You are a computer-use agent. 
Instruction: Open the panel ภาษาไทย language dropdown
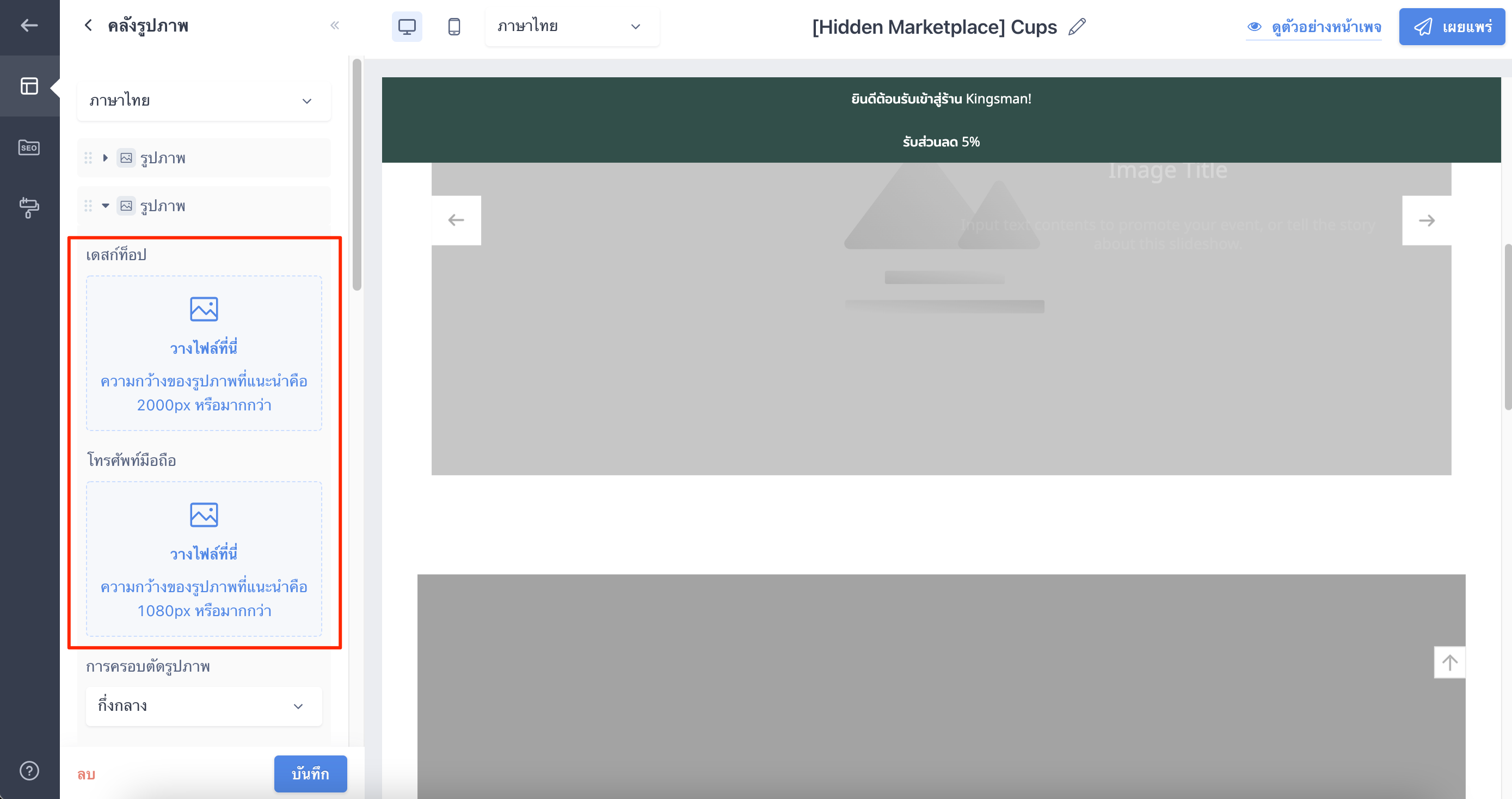click(x=204, y=101)
